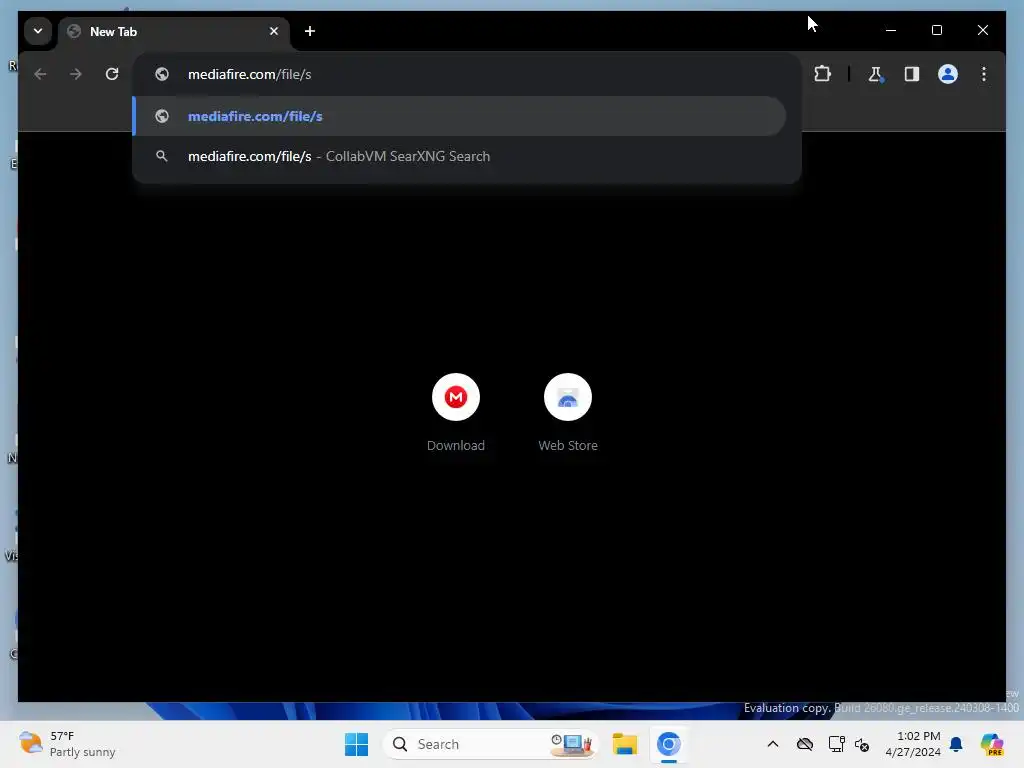Open File Explorer from the taskbar
This screenshot has width=1024, height=768.
click(x=624, y=744)
